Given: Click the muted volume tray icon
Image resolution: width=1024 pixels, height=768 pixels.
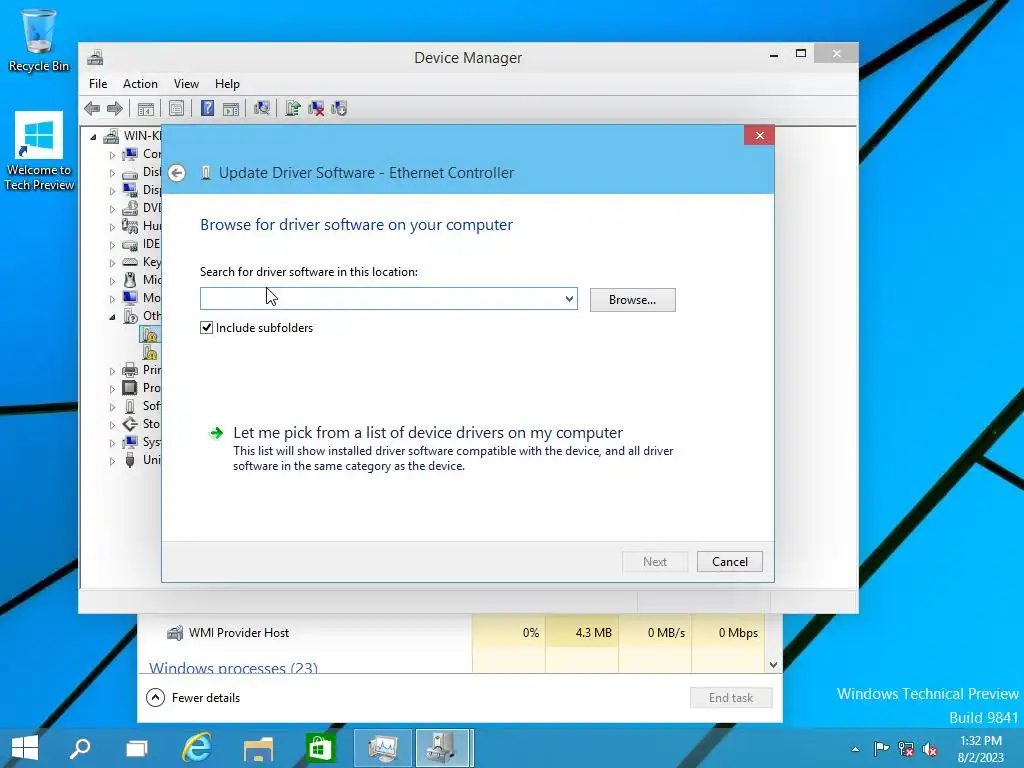Looking at the screenshot, I should pos(930,749).
